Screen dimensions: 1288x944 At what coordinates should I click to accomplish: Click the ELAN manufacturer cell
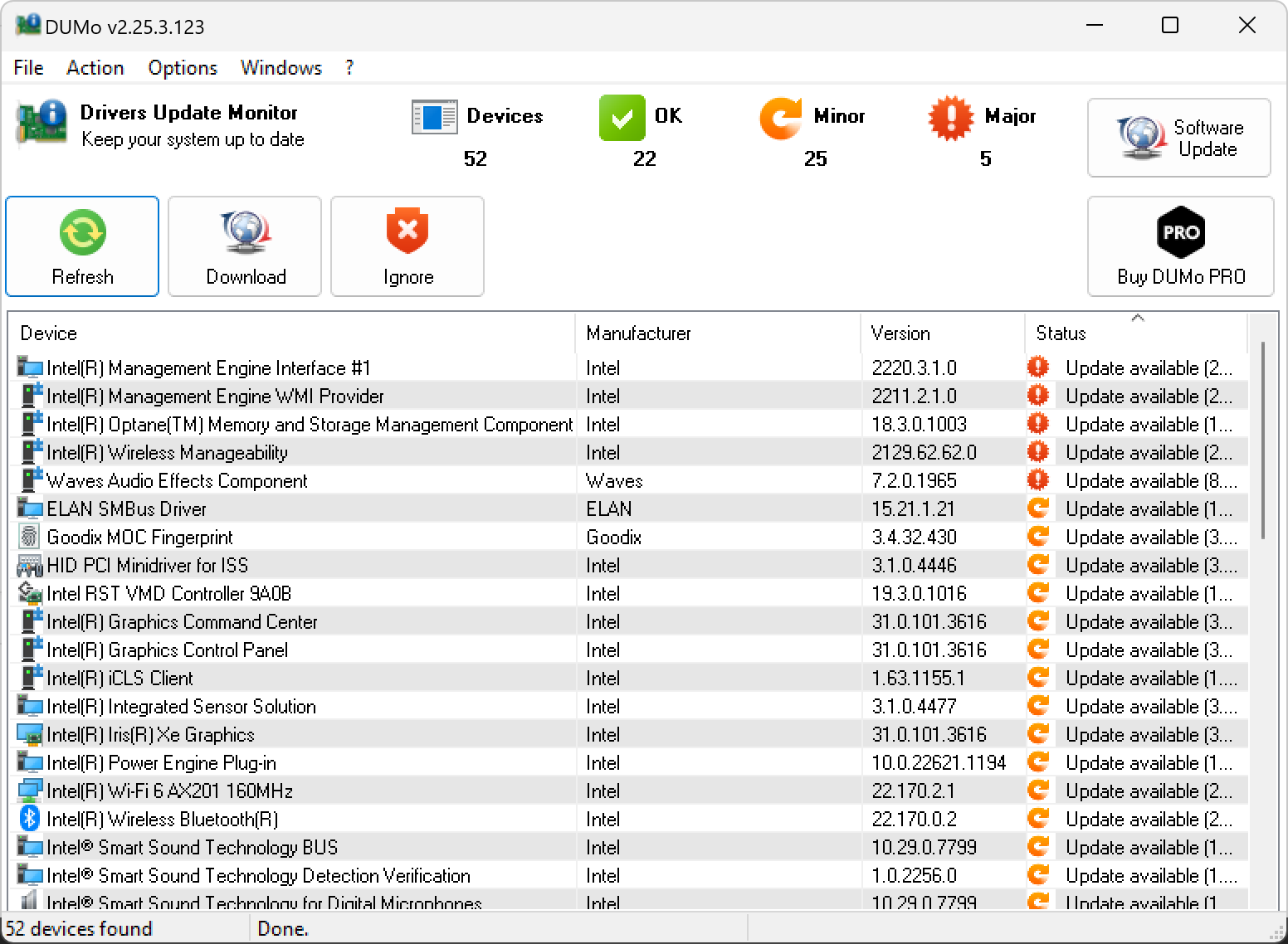[x=609, y=508]
